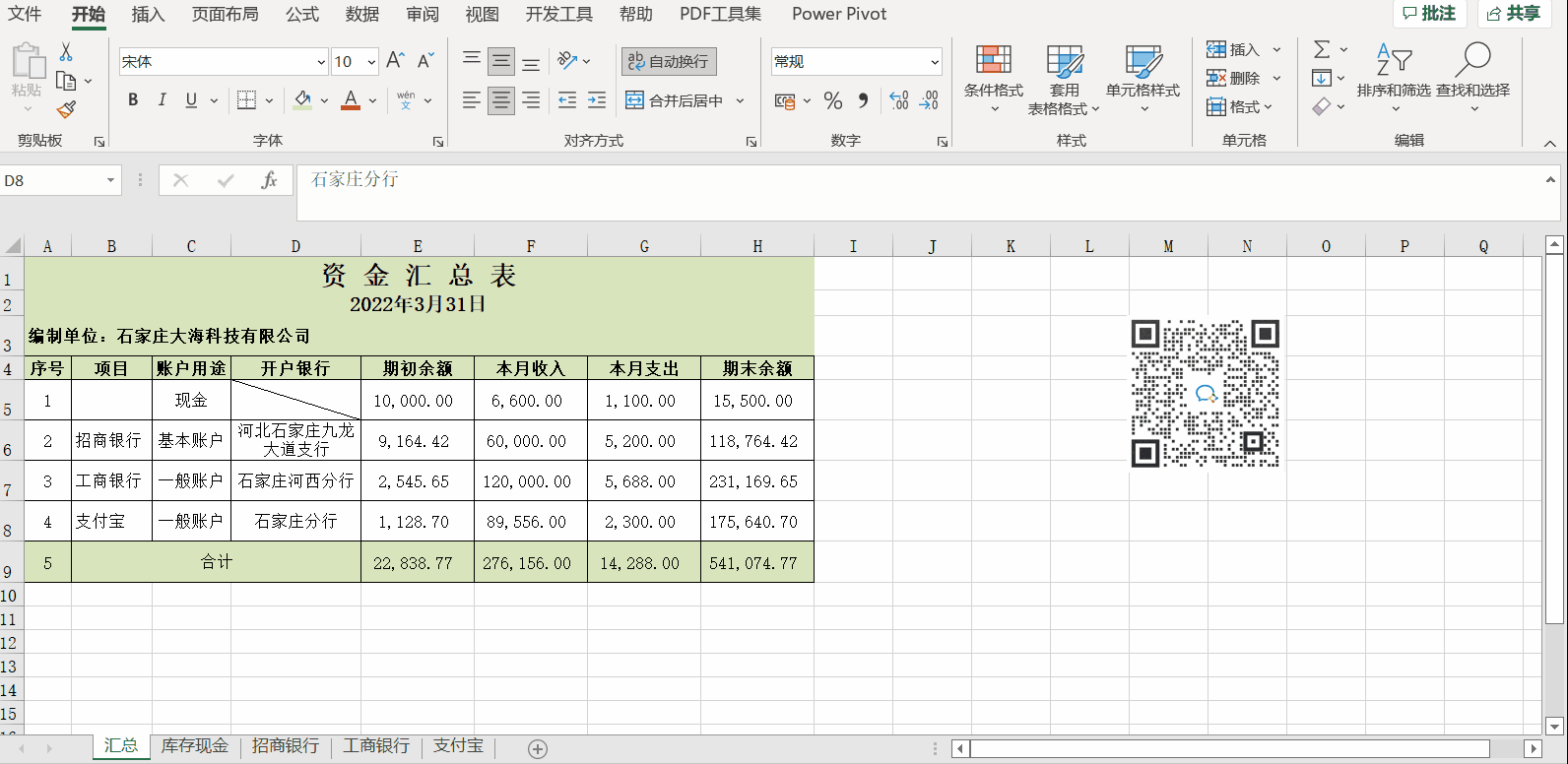Select cell containing 石家庄河西分行
This screenshot has width=1568, height=764.
295,481
